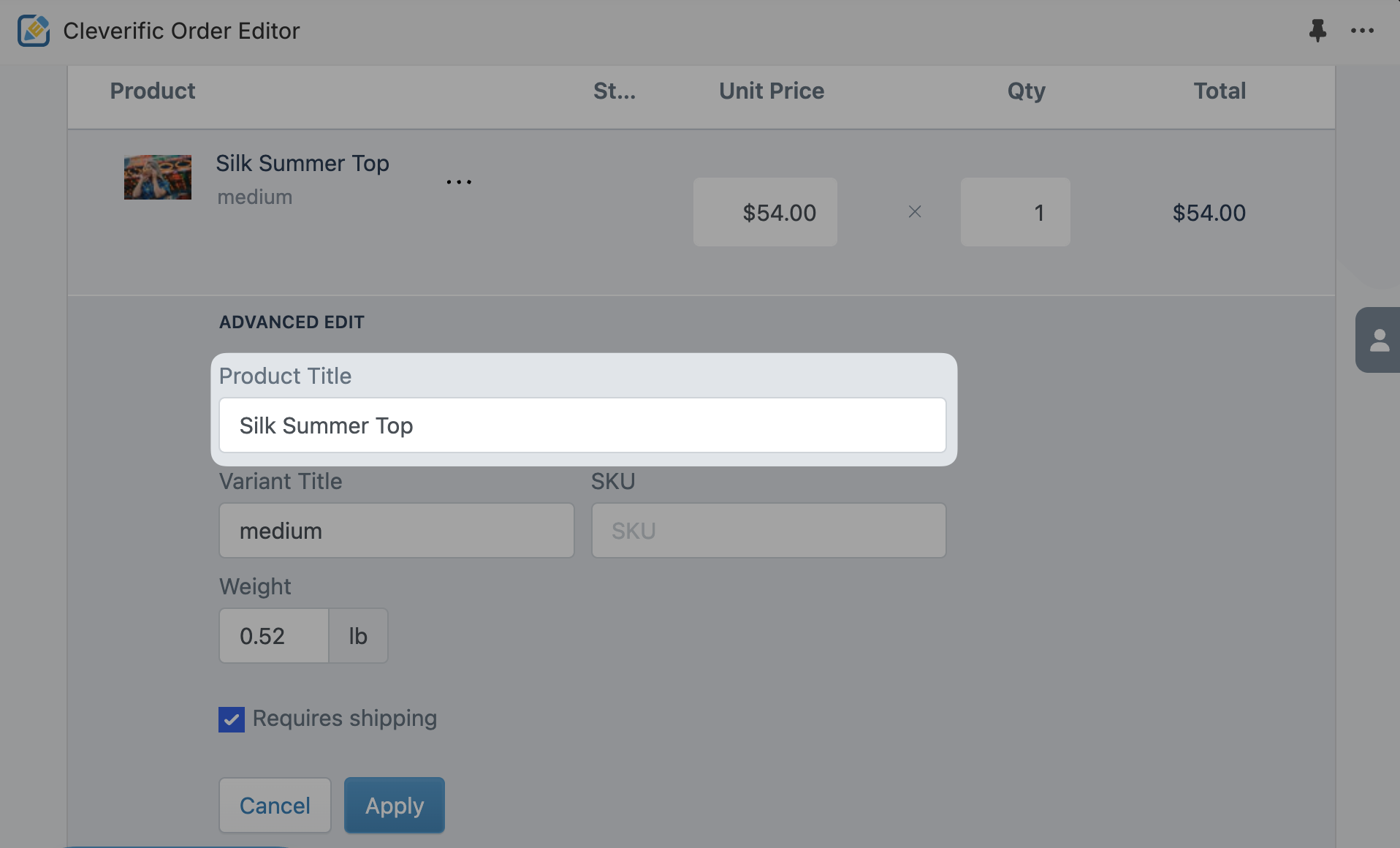Uncheck the Requires shipping checkbox
This screenshot has width=1400, height=848.
click(232, 719)
